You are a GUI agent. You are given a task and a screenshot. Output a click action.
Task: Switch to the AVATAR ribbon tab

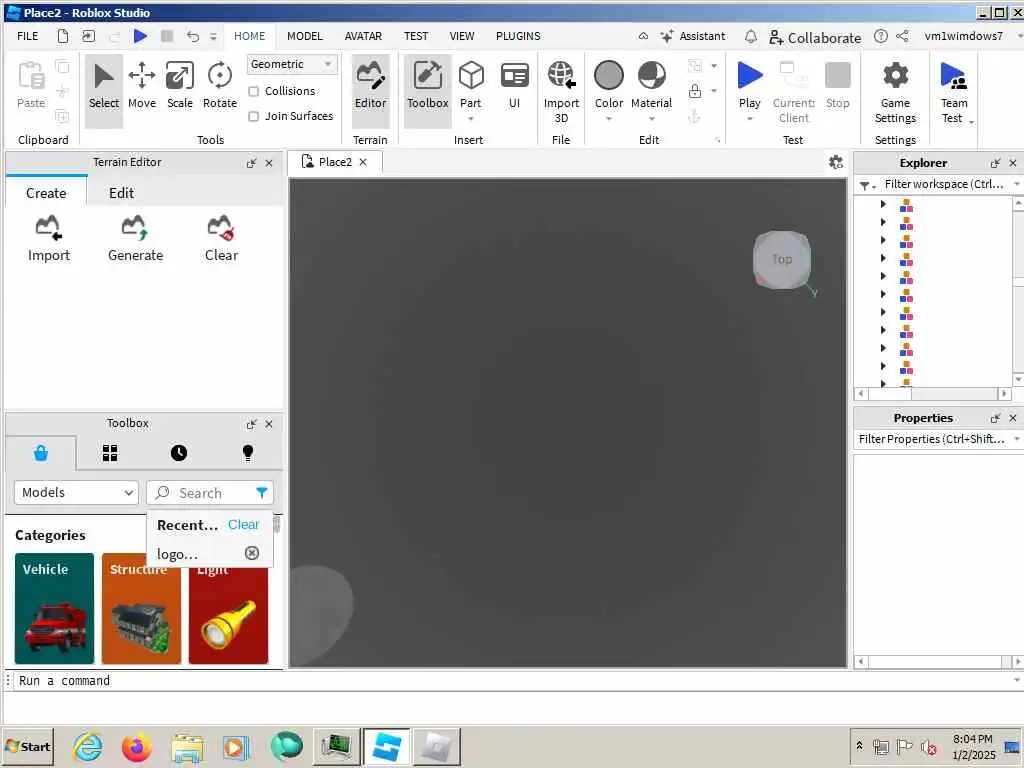point(363,36)
